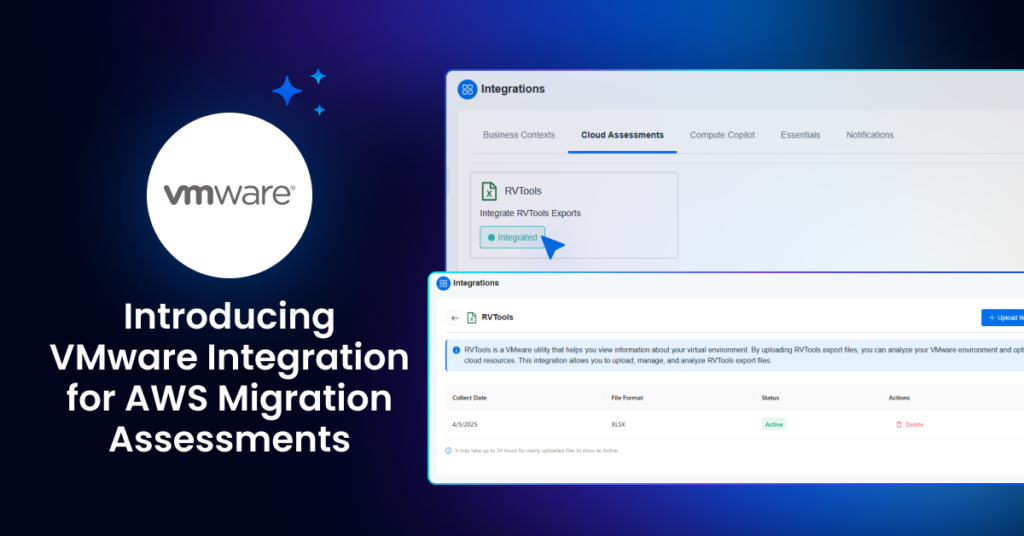Switch to the Compute Copilot tab
This screenshot has height=536, width=1024.
point(722,135)
